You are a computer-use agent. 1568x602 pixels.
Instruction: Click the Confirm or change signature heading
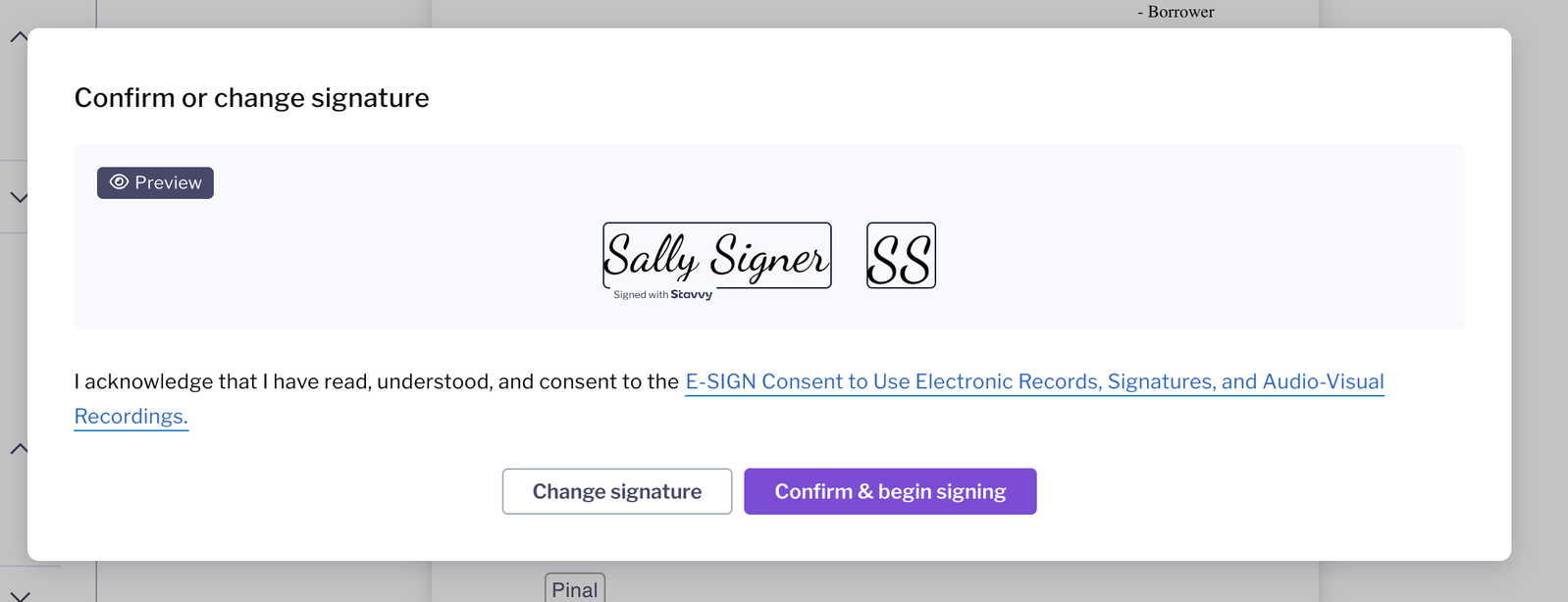coord(252,98)
